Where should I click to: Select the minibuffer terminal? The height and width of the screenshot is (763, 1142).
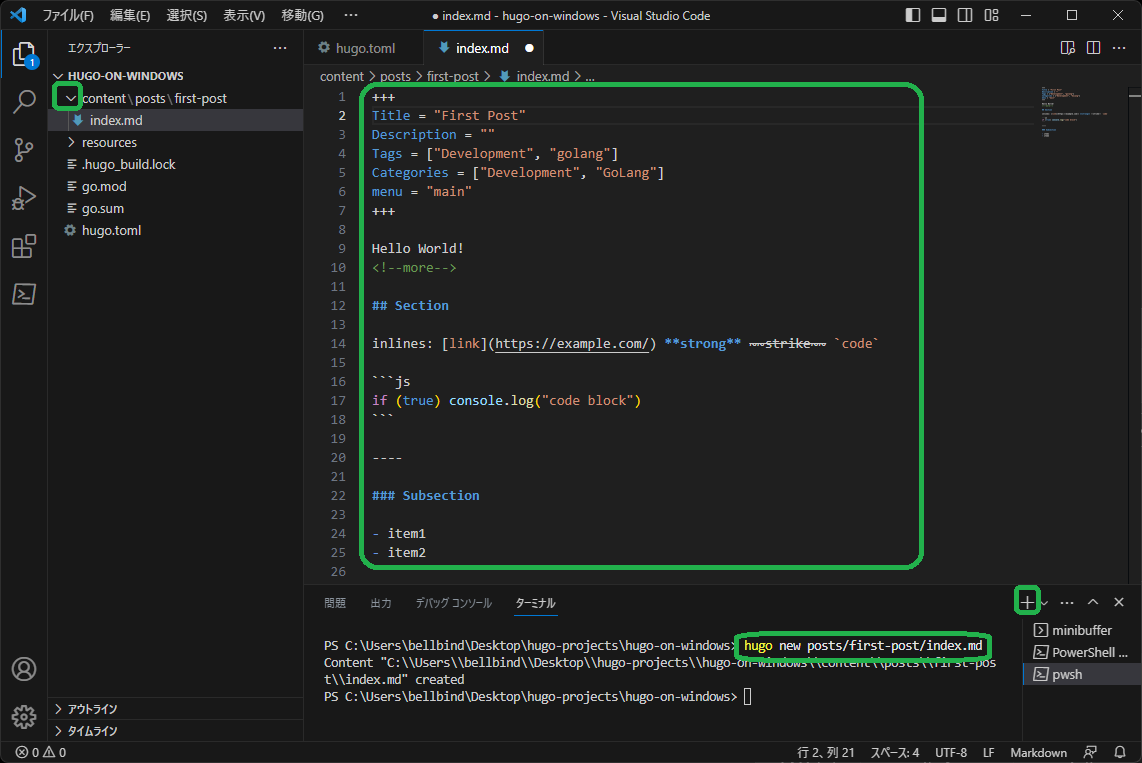click(x=1082, y=630)
